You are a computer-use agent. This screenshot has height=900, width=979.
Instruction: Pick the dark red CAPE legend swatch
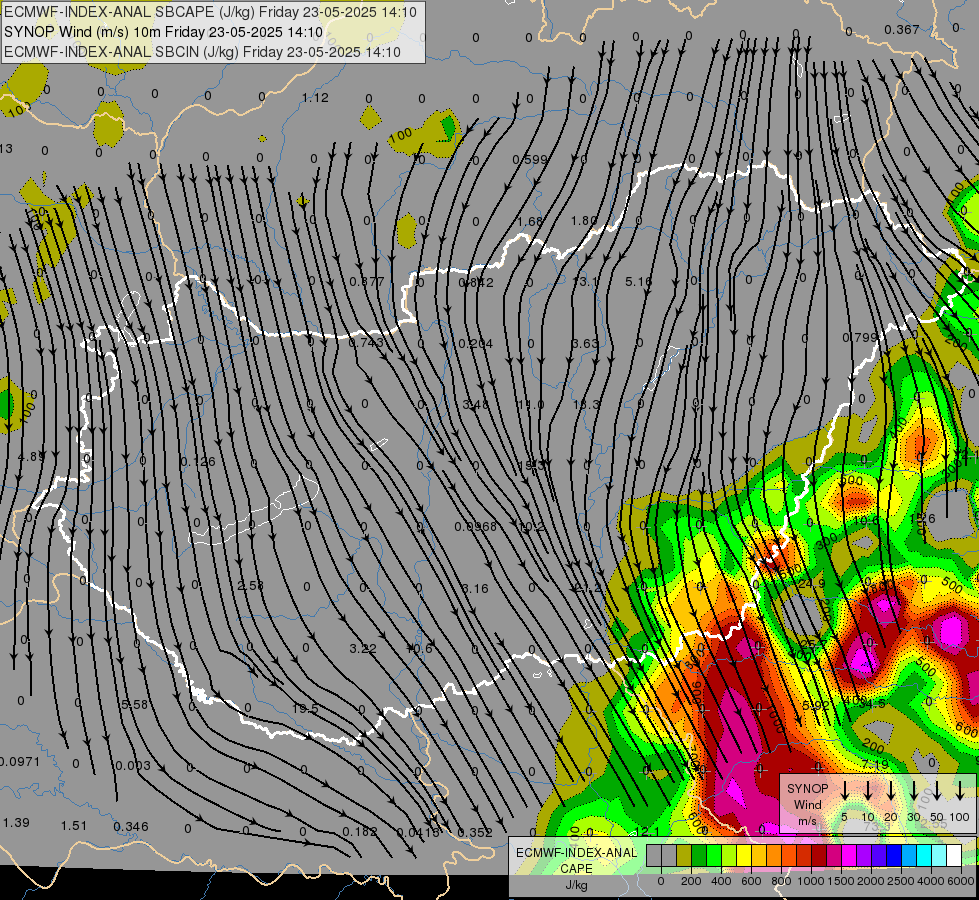[819, 856]
